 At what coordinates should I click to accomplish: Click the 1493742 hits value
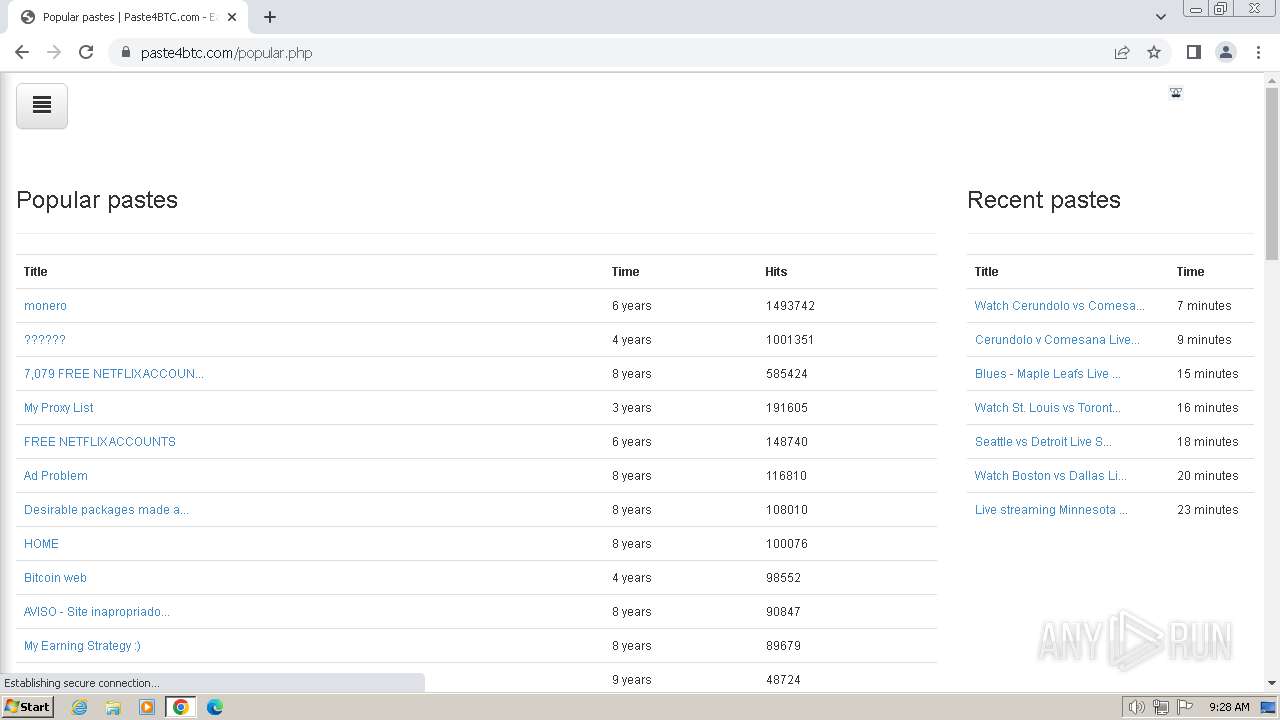[x=790, y=306]
